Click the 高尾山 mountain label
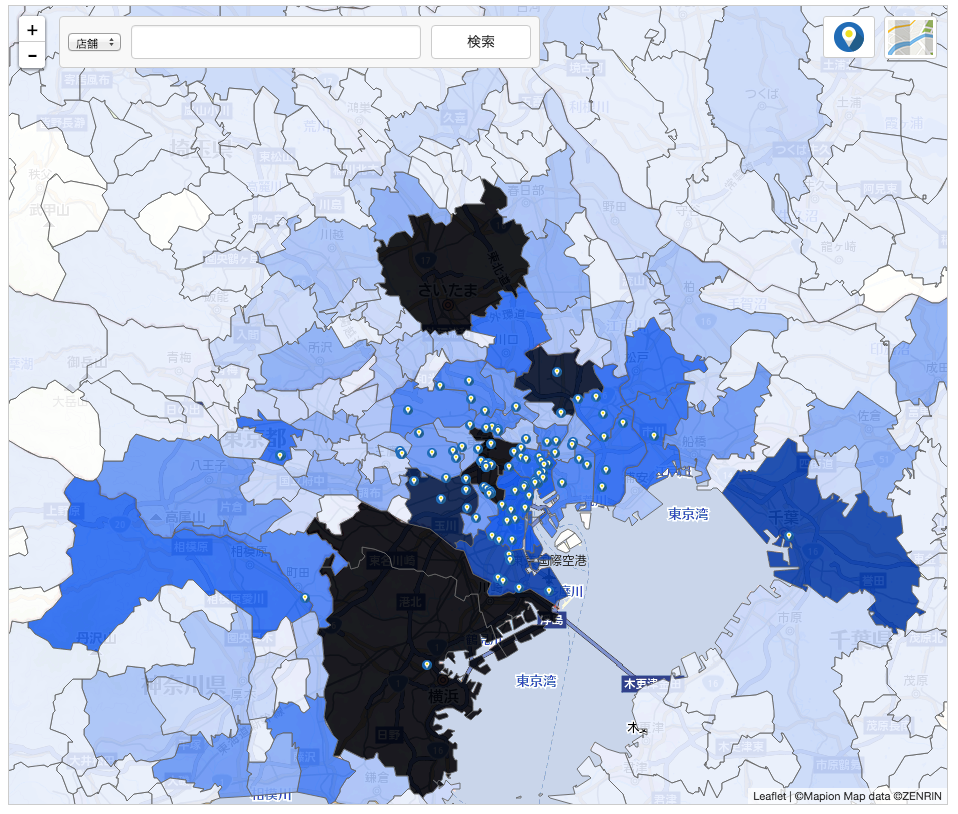Image resolution: width=958 pixels, height=814 pixels. tap(186, 518)
